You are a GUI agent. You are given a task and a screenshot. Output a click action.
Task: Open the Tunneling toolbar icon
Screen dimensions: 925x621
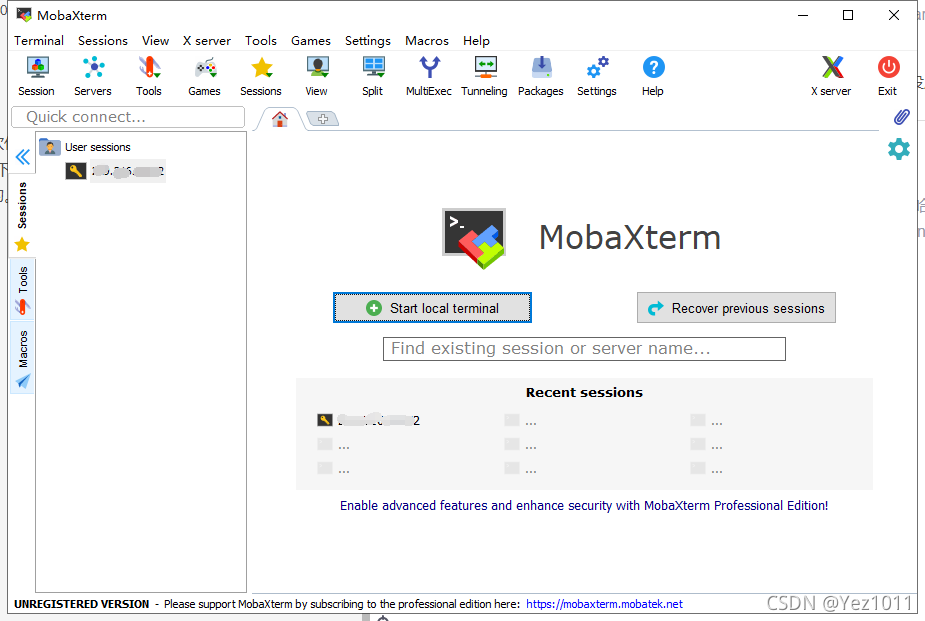[x=484, y=76]
